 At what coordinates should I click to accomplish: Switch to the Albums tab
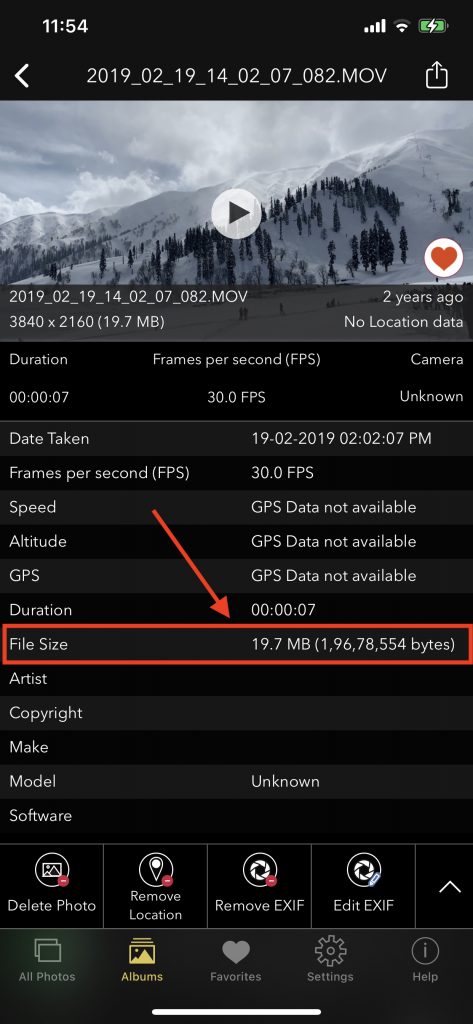tap(142, 960)
